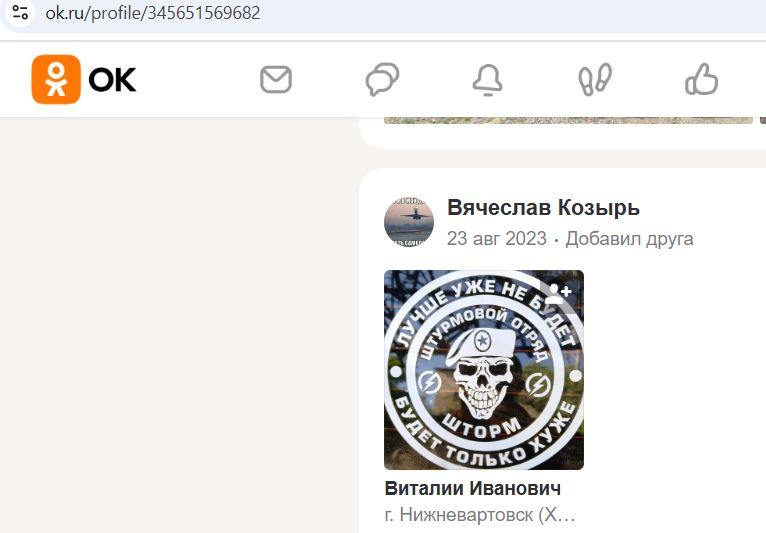Screen dimensions: 766x533
Task: Open Виталии Иванович profile link
Action: (x=472, y=489)
